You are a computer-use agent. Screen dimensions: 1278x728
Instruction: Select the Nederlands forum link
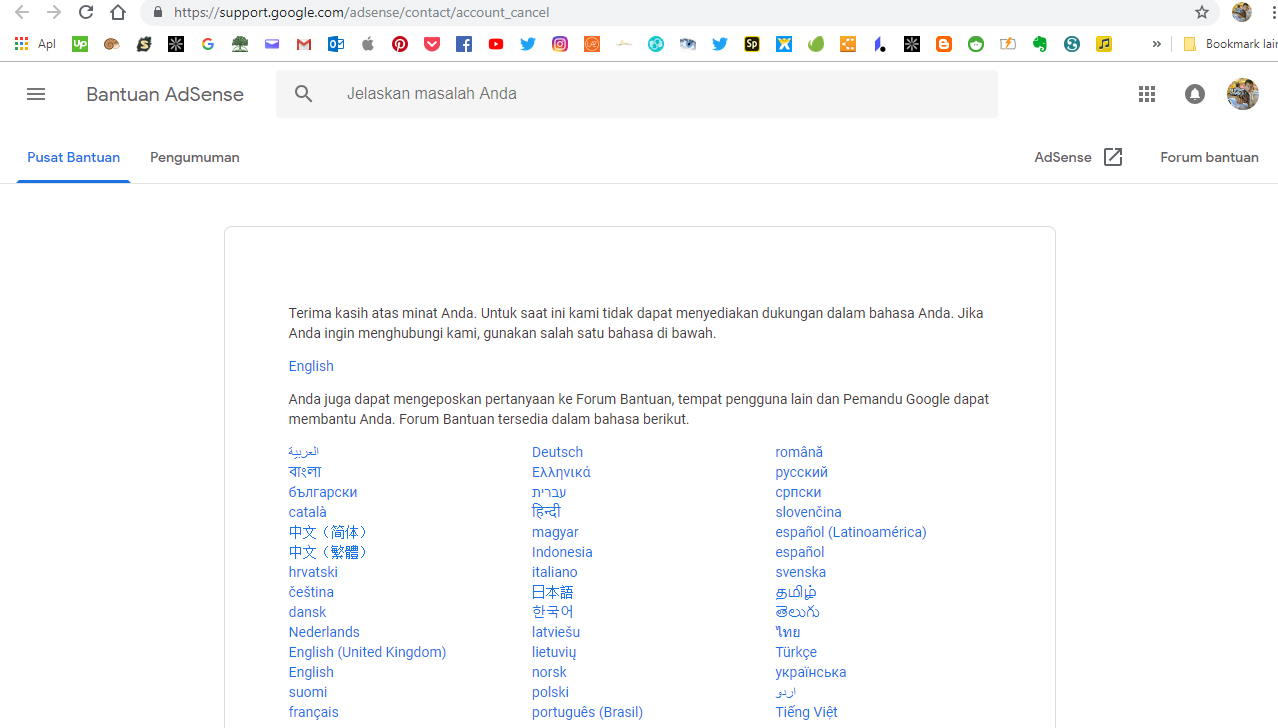tap(324, 632)
